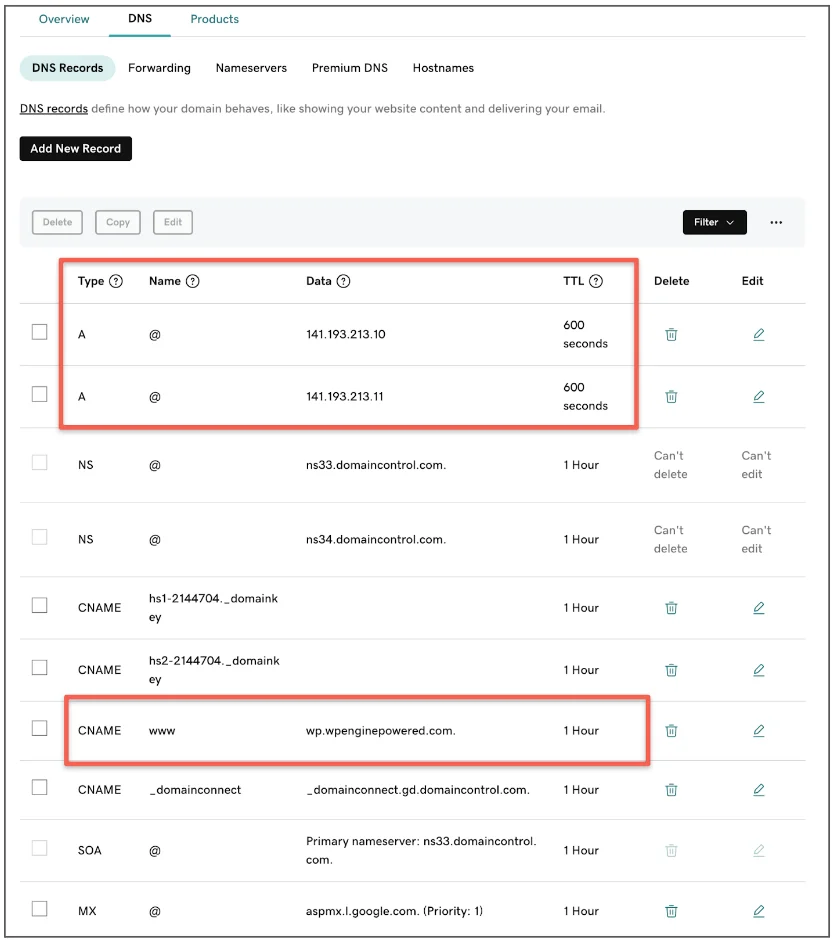This screenshot has width=833, height=940.
Task: Delete the MX record for aspmx.l.google.com
Action: pos(670,910)
